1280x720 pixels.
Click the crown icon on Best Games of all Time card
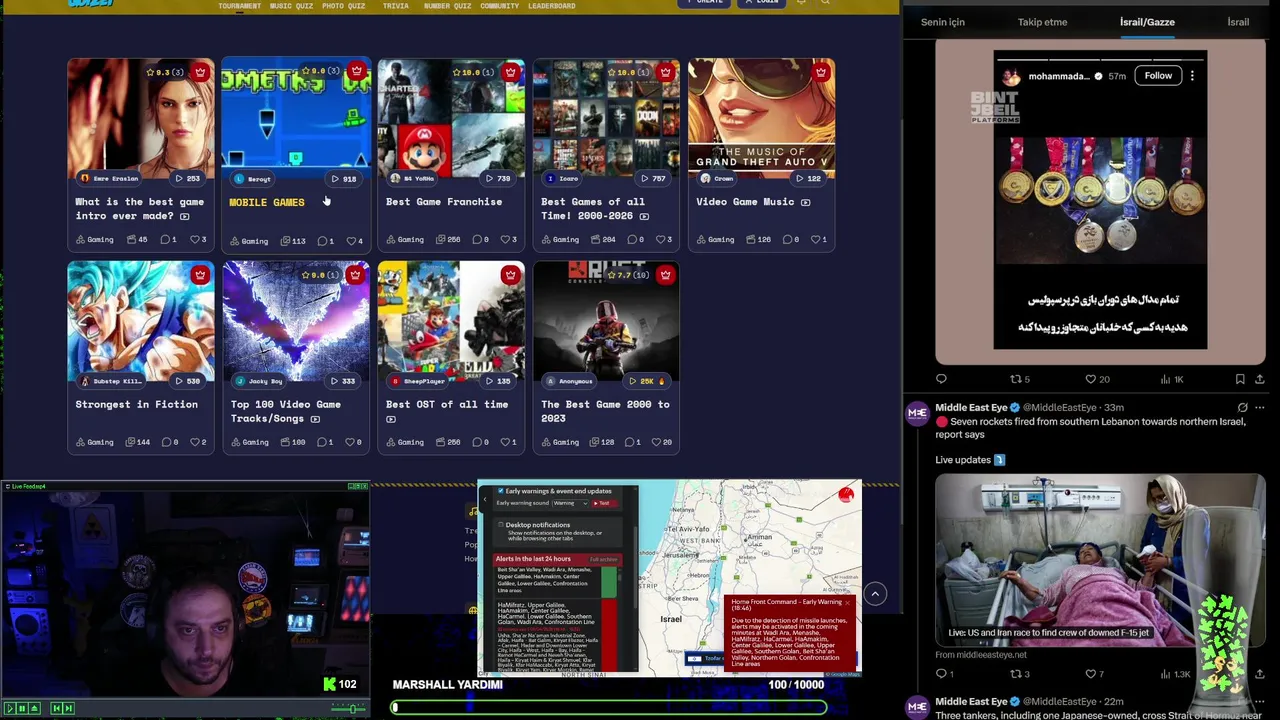666,72
